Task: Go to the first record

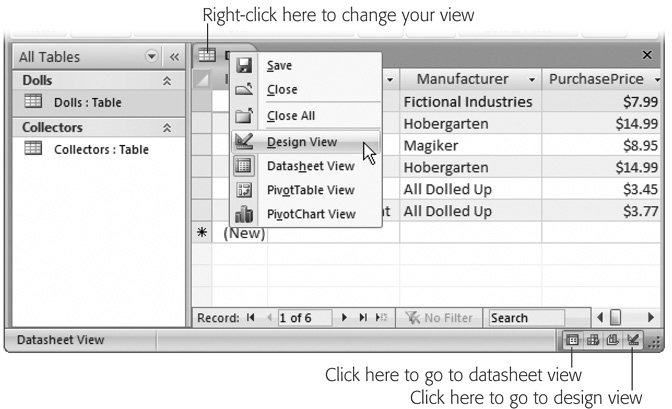Action: click(x=250, y=318)
